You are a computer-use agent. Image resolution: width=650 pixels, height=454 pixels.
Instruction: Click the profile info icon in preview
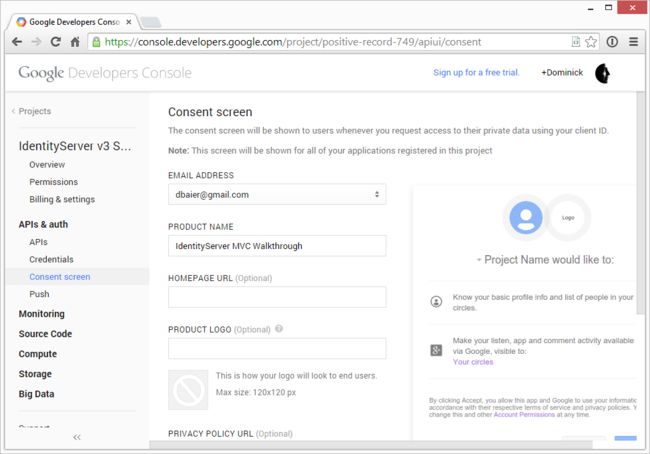coord(436,301)
